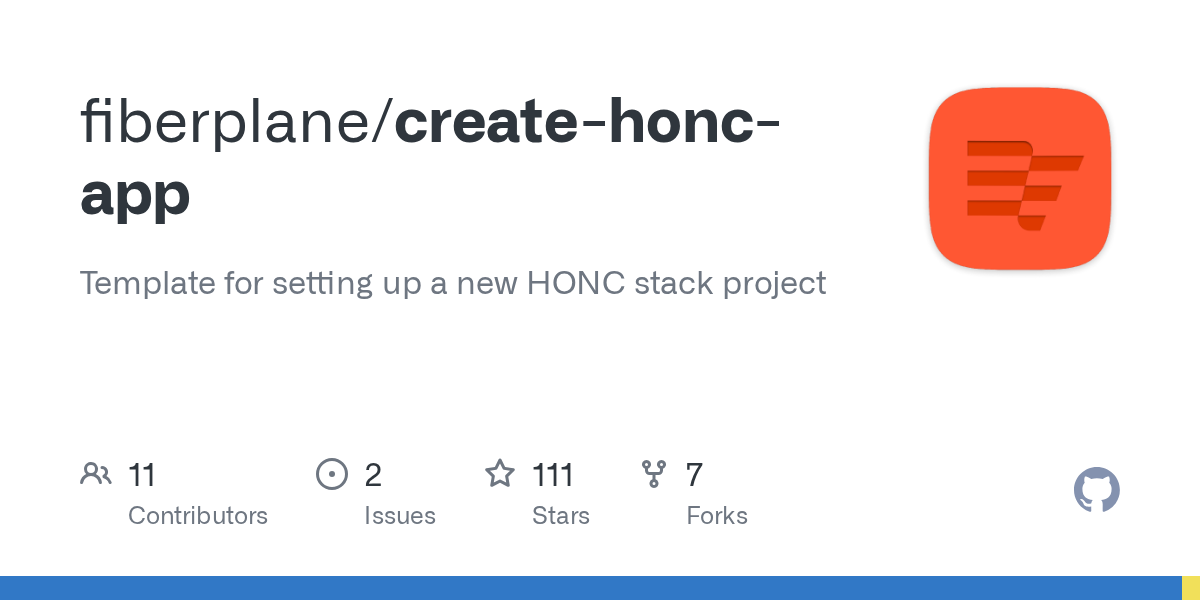Click the blue language bar segment

click(x=590, y=588)
